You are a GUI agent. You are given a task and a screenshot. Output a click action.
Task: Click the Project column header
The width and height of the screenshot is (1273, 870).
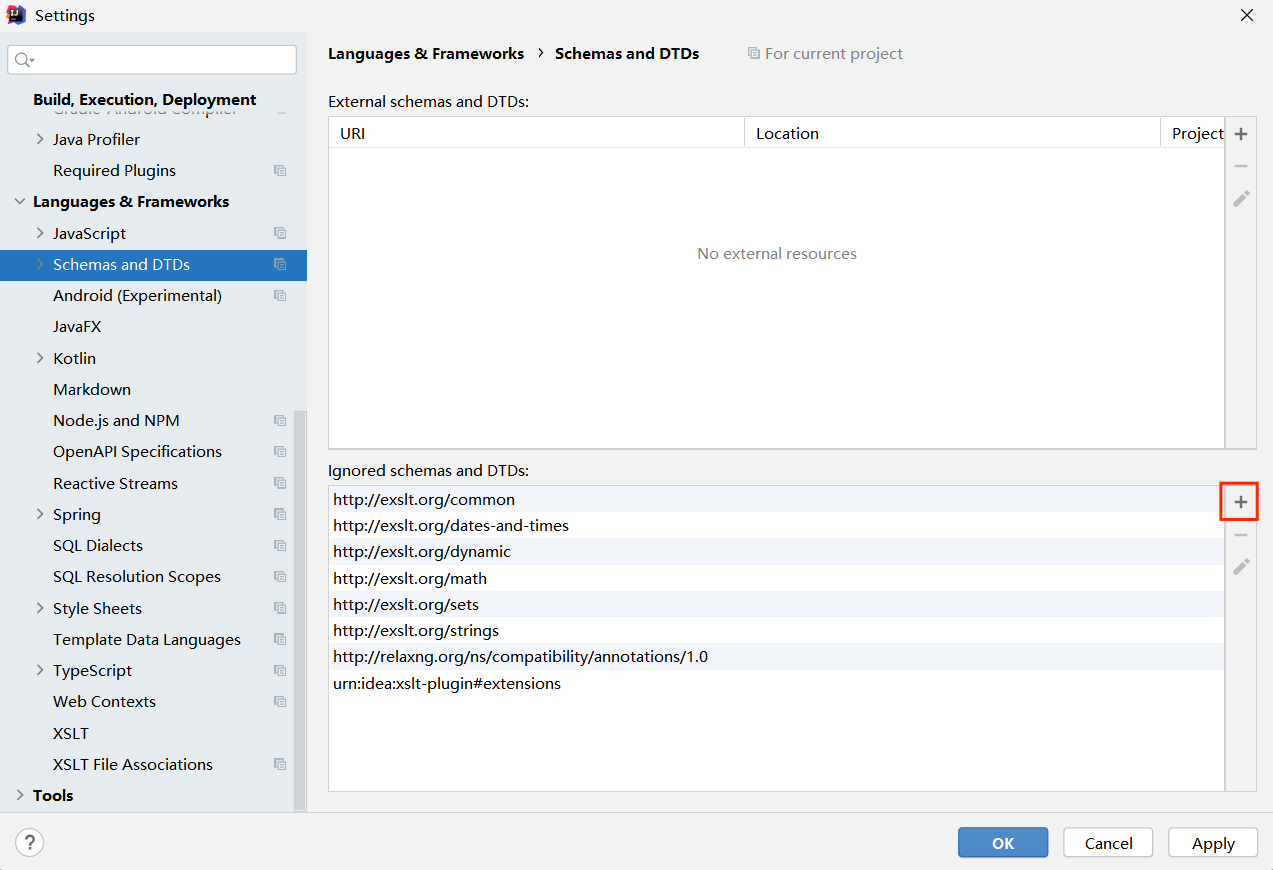click(1193, 133)
